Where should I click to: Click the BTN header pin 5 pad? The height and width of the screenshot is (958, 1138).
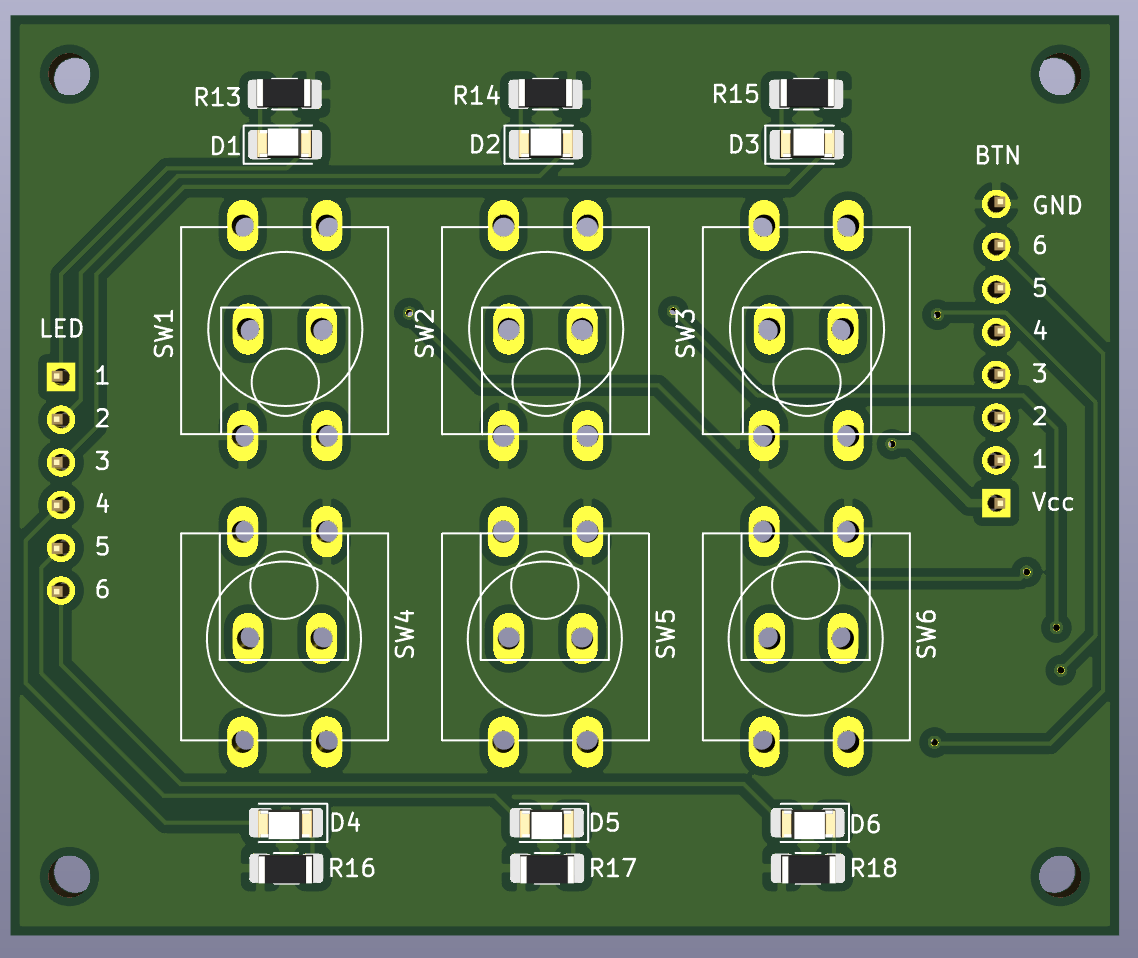click(x=996, y=290)
